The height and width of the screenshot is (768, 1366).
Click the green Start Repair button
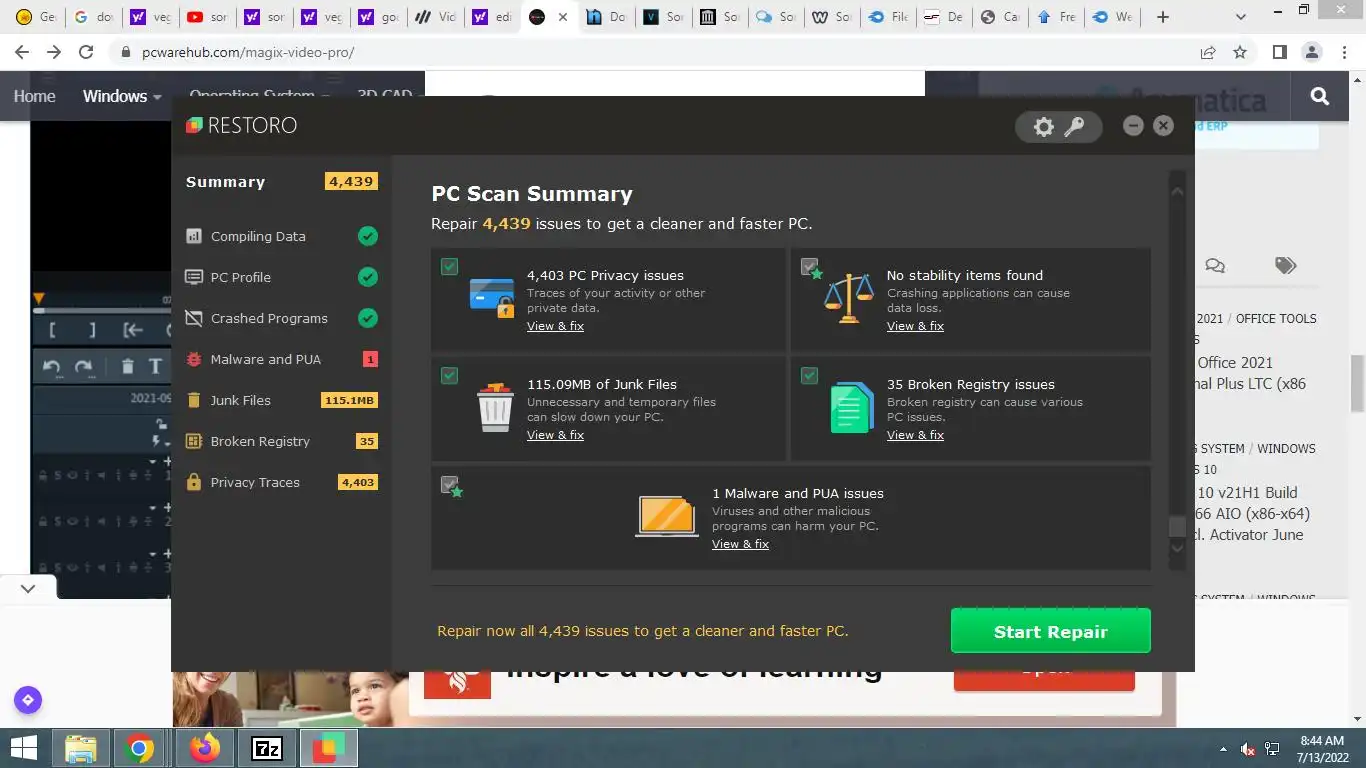coord(1050,631)
